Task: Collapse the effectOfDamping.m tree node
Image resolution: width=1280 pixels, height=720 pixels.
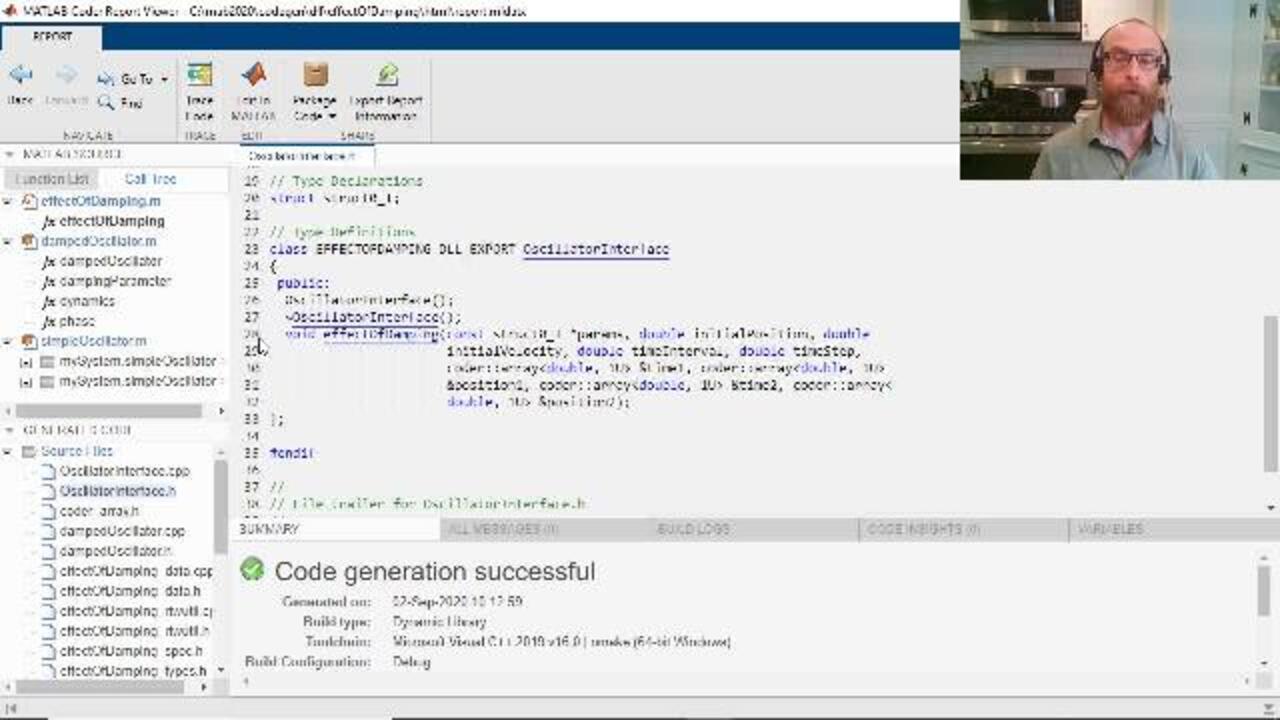Action: pos(8,201)
